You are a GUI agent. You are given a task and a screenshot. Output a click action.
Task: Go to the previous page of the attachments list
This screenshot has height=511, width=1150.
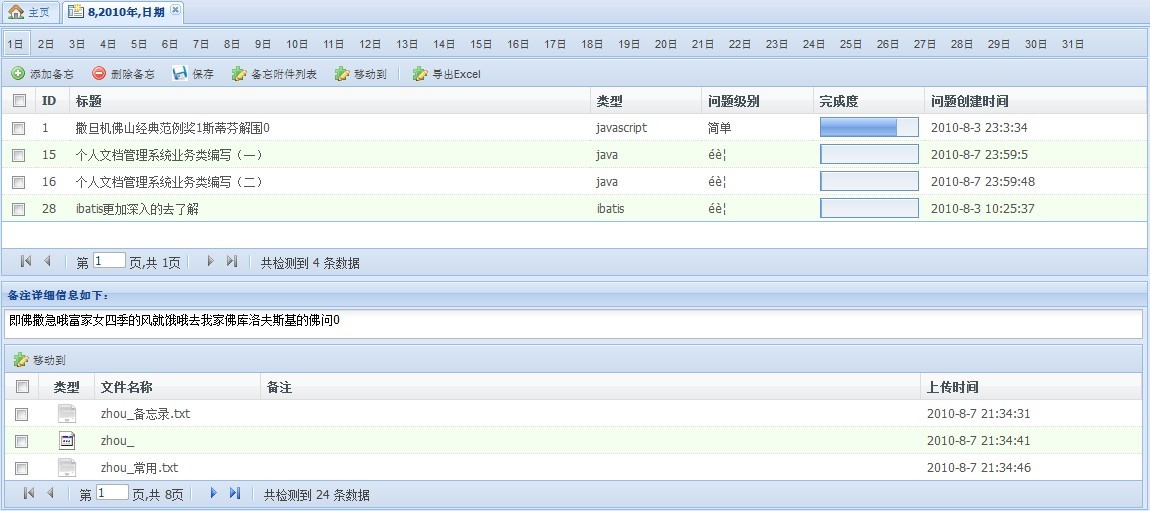point(50,493)
